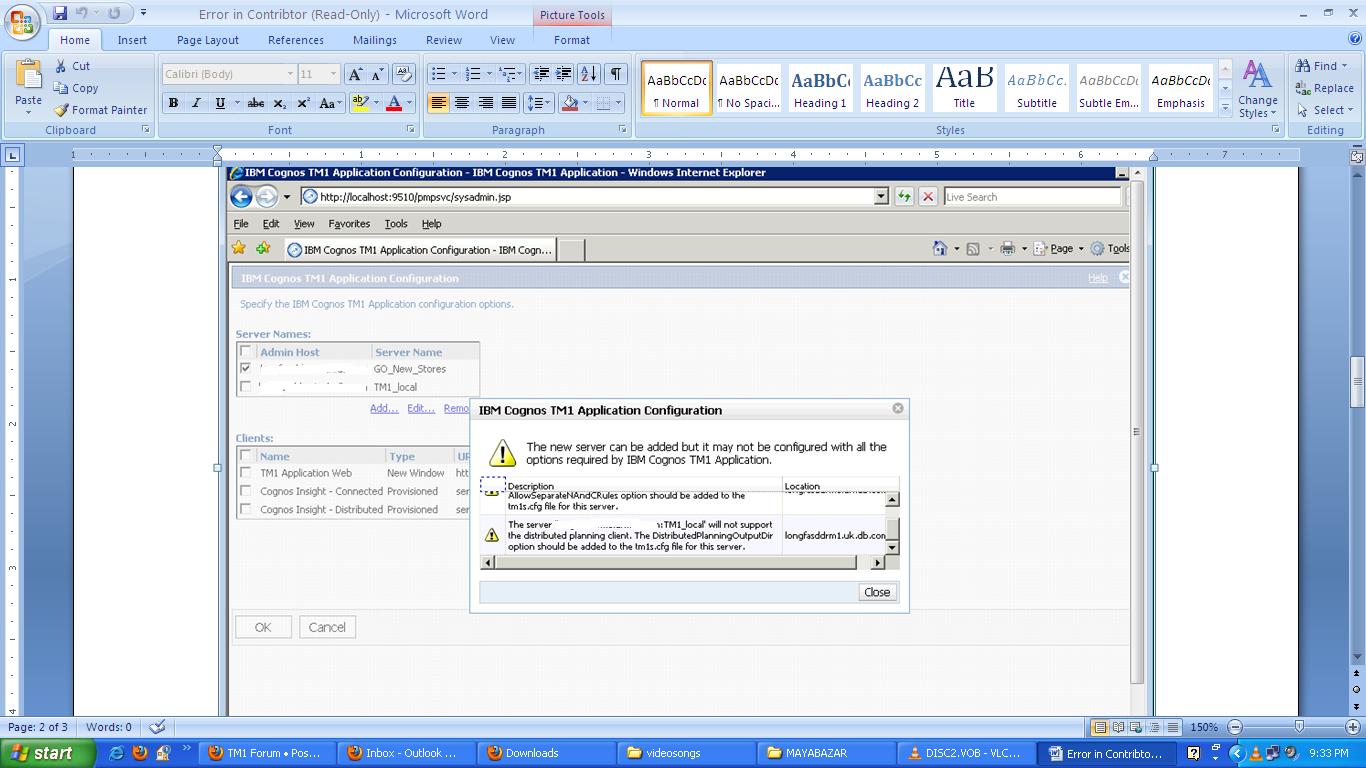Screen dimensions: 1366x768
Task: Expand the Styles gallery More arrow
Action: tap(1226, 108)
